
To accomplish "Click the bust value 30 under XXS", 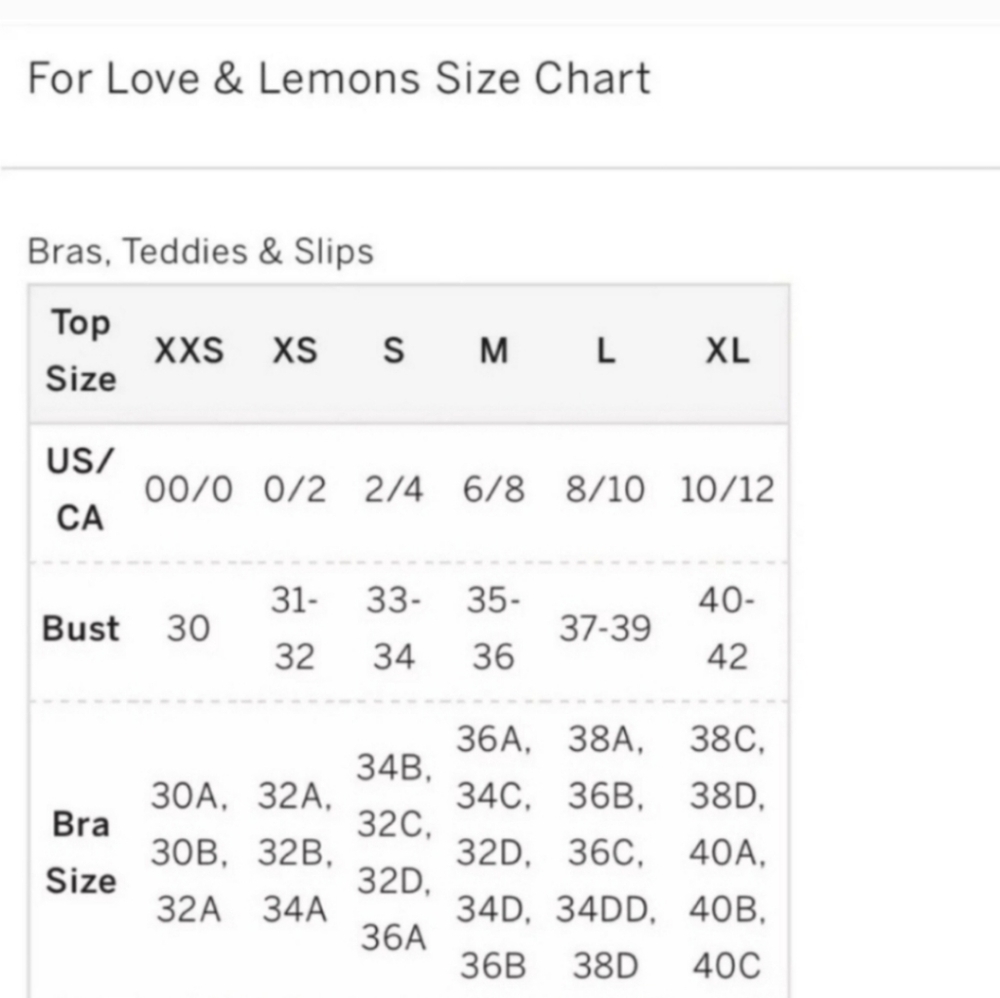I will point(189,629).
